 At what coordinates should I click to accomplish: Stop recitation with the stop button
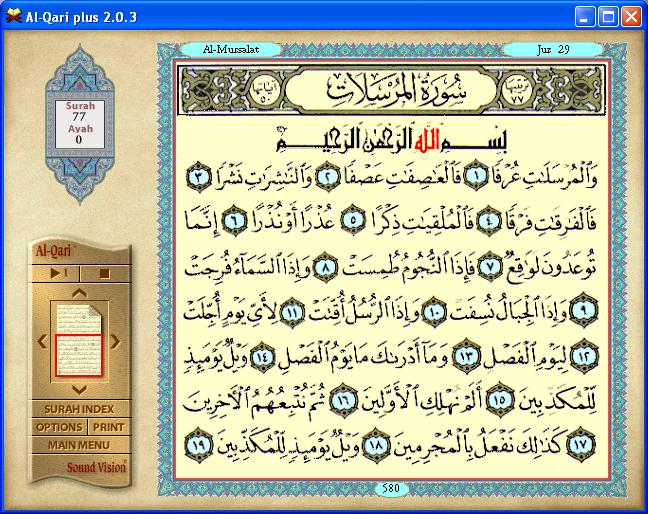click(105, 273)
